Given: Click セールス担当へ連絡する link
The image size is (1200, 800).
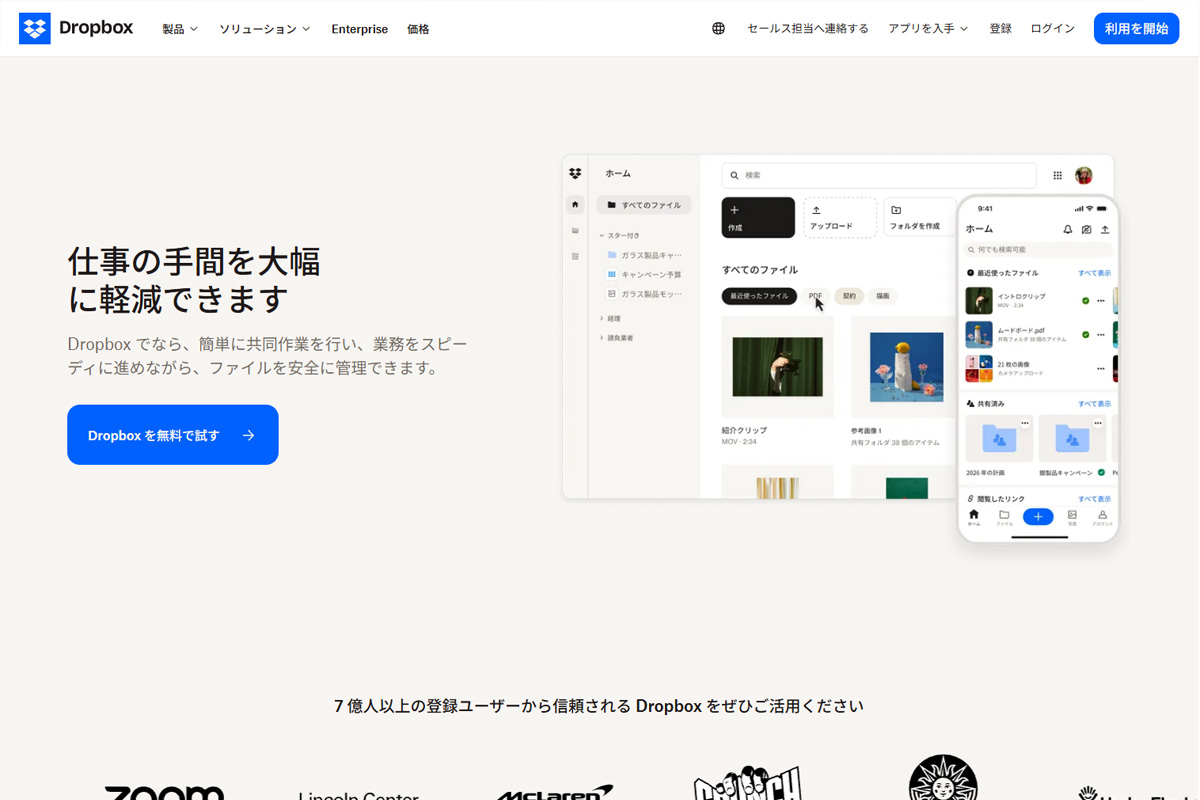Looking at the screenshot, I should (x=808, y=29).
